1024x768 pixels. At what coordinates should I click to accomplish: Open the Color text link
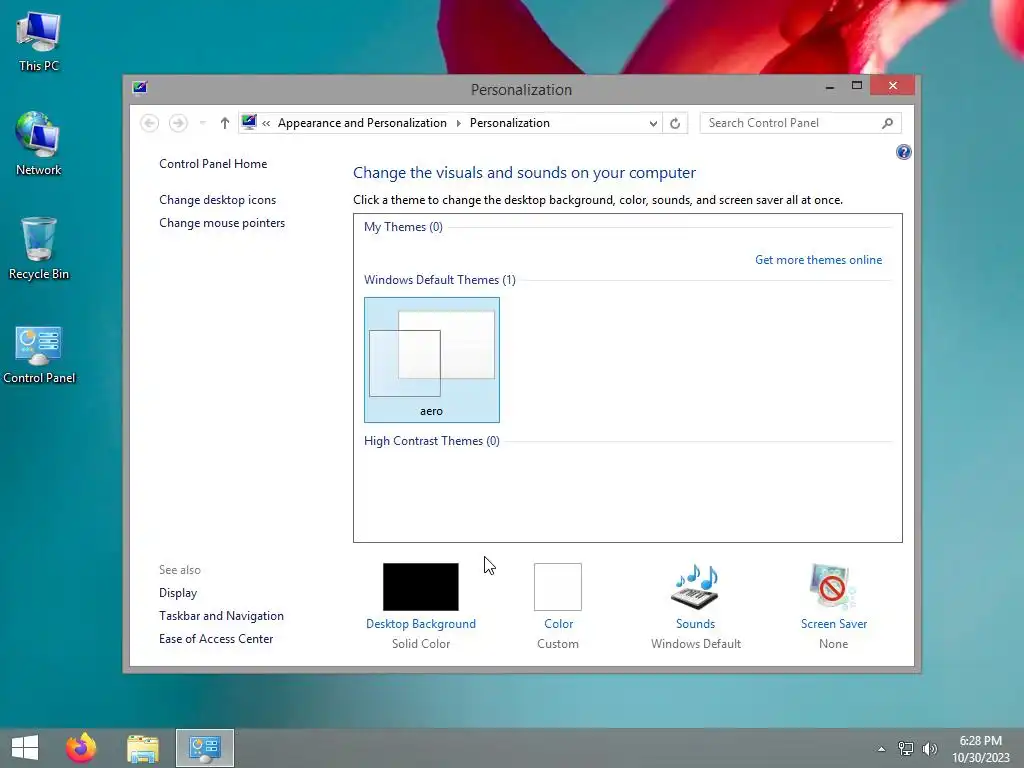tap(558, 624)
